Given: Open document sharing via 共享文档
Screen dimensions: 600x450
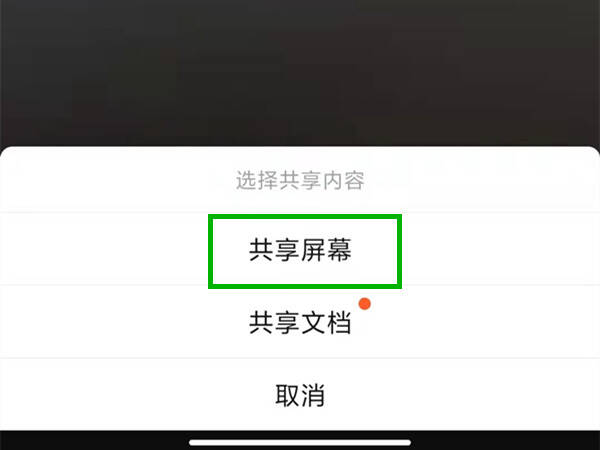Looking at the screenshot, I should (300, 322).
